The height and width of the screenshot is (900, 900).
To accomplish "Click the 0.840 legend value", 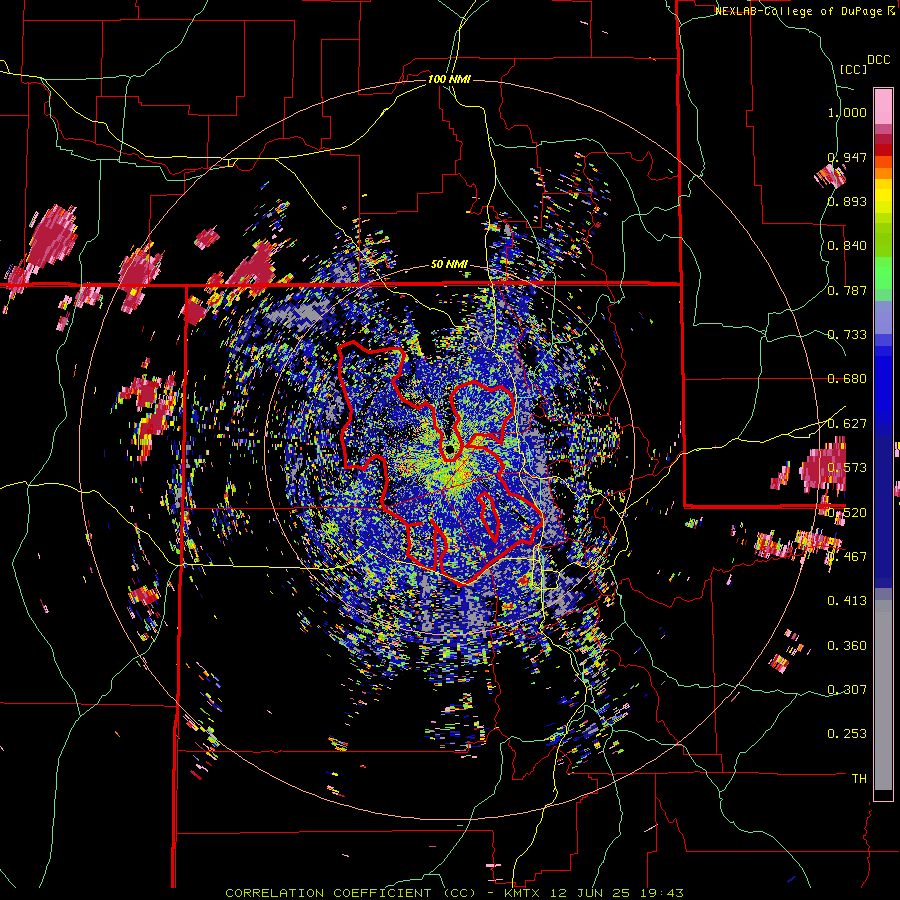I will [847, 246].
